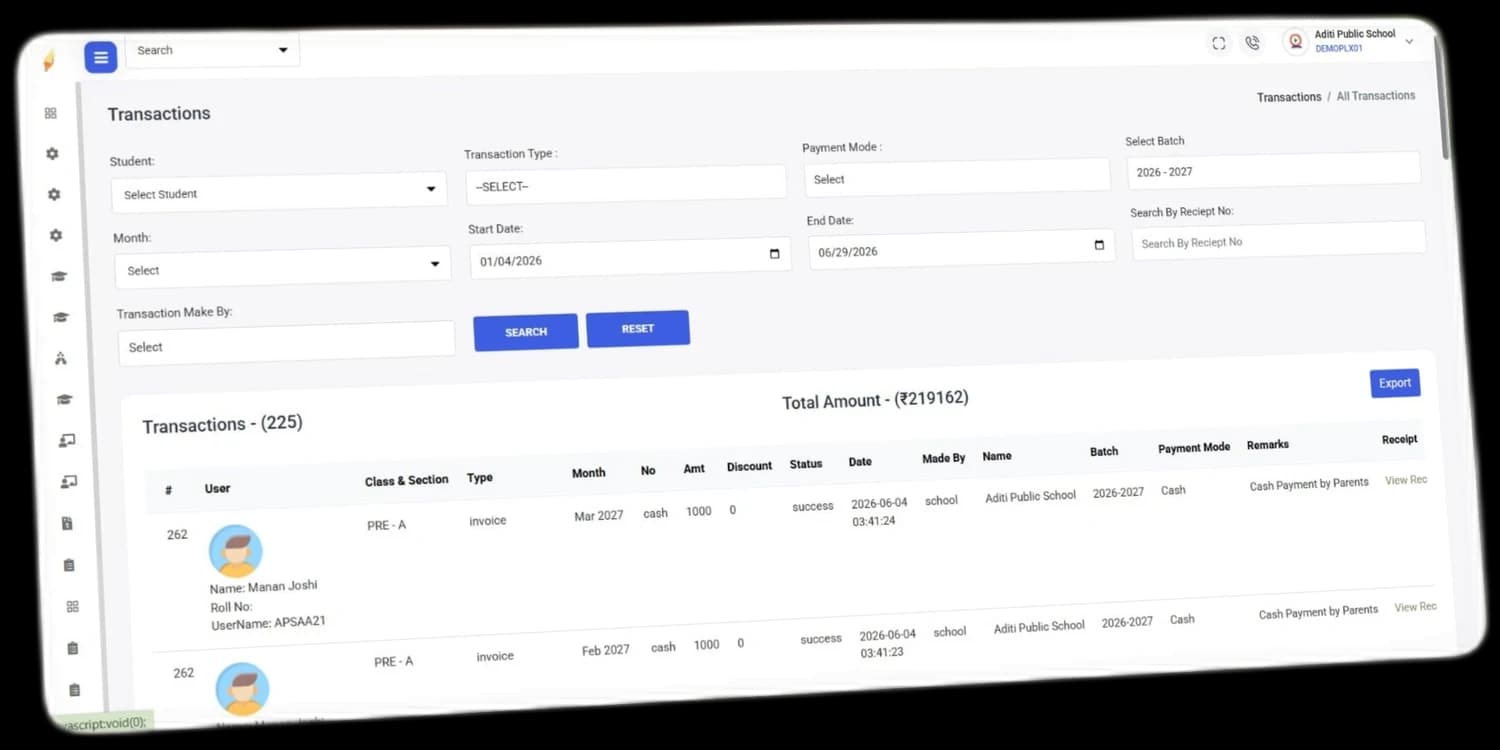Viewport: 1500px width, 750px height.
Task: Click the DEMOPLX01 school code text
Action: tap(1339, 48)
